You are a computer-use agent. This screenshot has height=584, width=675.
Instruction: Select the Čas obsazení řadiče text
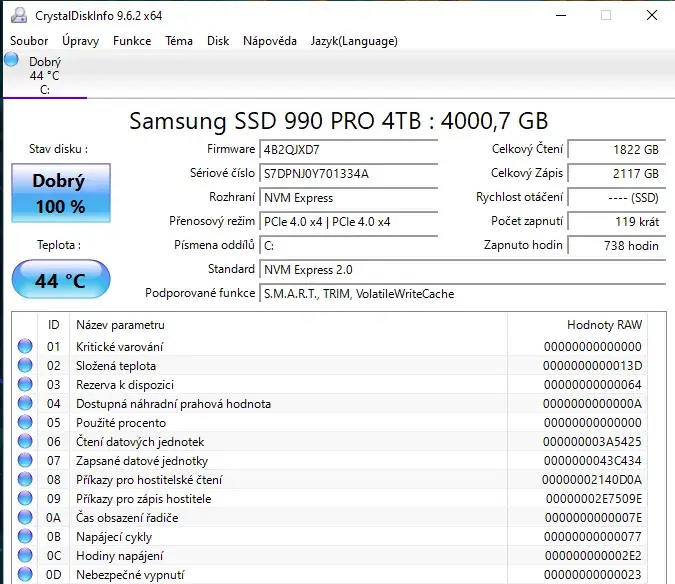127,518
